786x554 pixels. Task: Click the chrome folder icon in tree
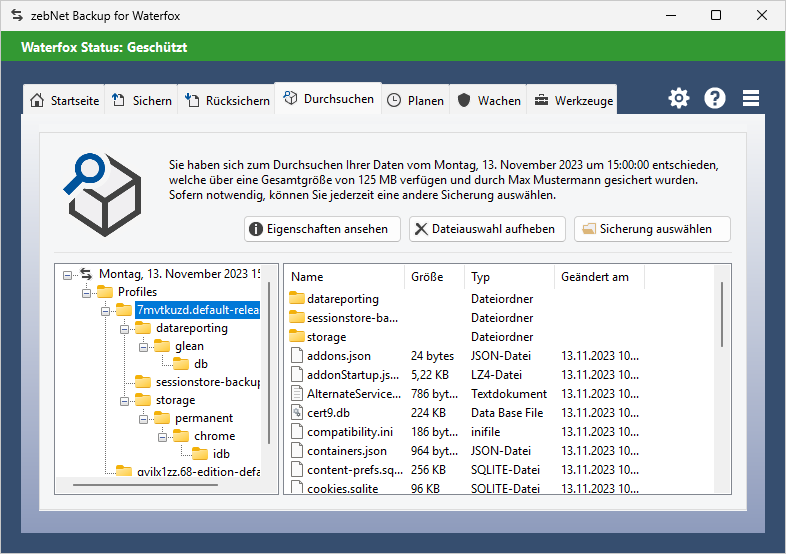point(181,436)
